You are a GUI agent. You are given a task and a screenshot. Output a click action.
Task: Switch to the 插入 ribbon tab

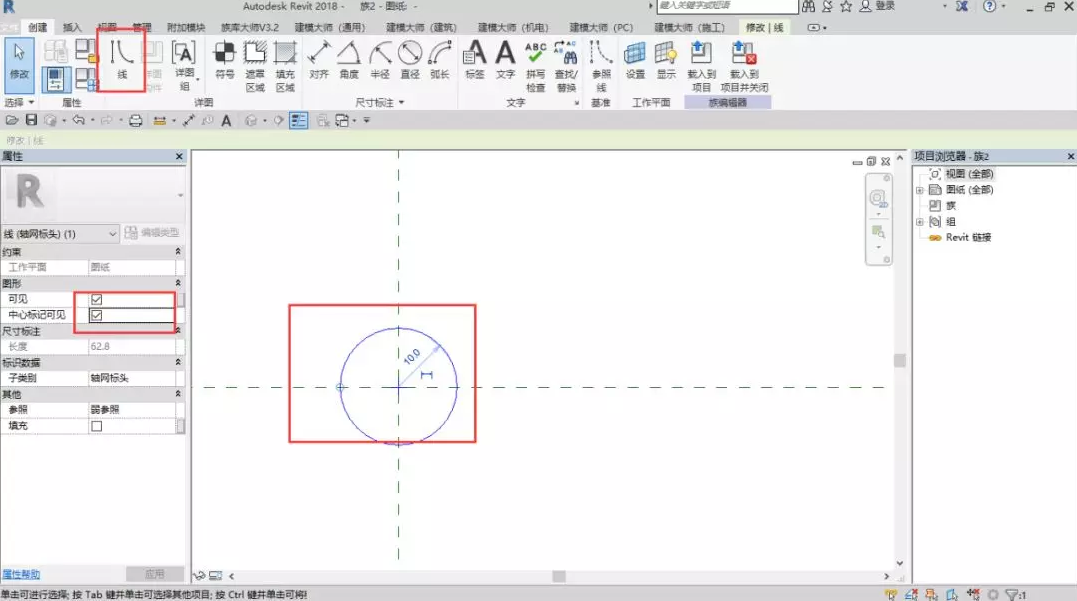(72, 27)
